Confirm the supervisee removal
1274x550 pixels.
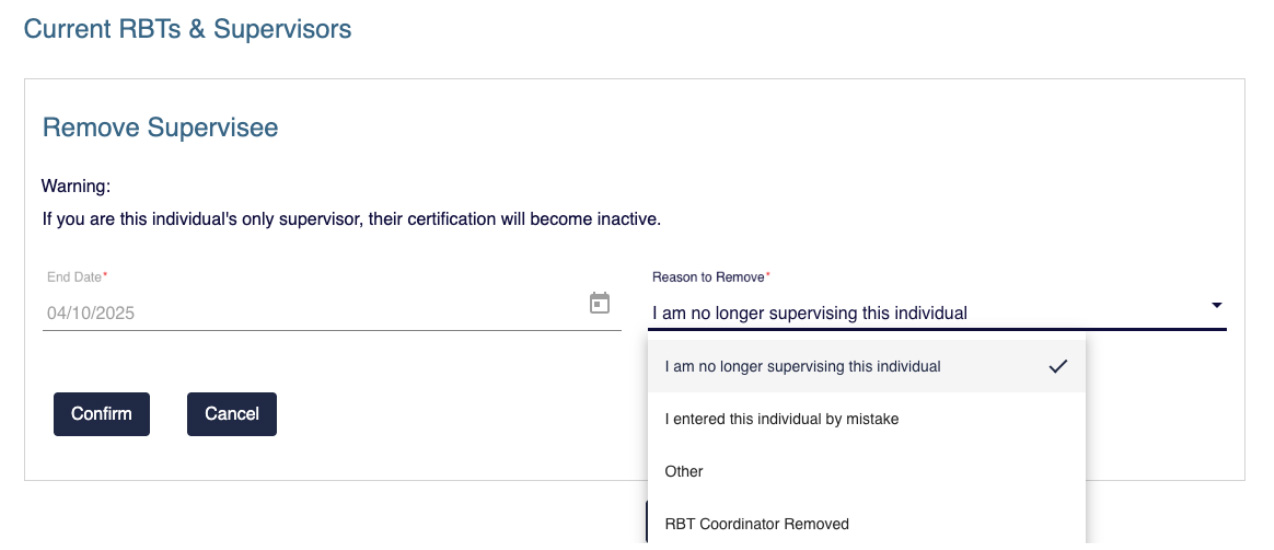pyautogui.click(x=101, y=414)
